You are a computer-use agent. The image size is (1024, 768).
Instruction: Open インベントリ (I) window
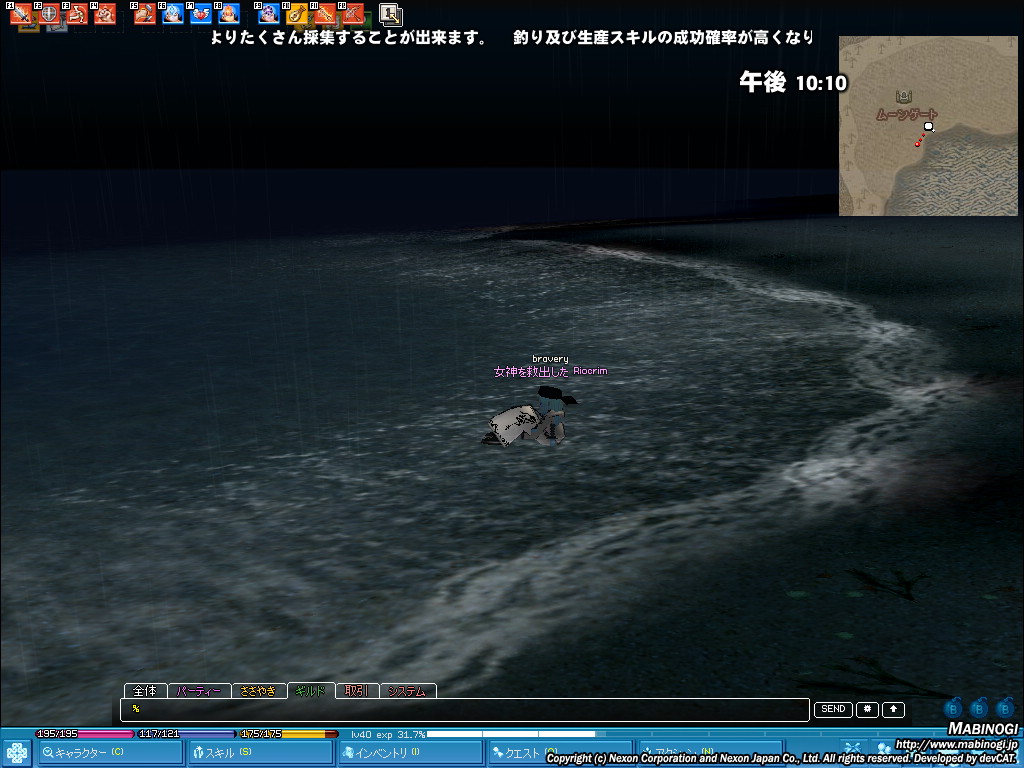[410, 753]
